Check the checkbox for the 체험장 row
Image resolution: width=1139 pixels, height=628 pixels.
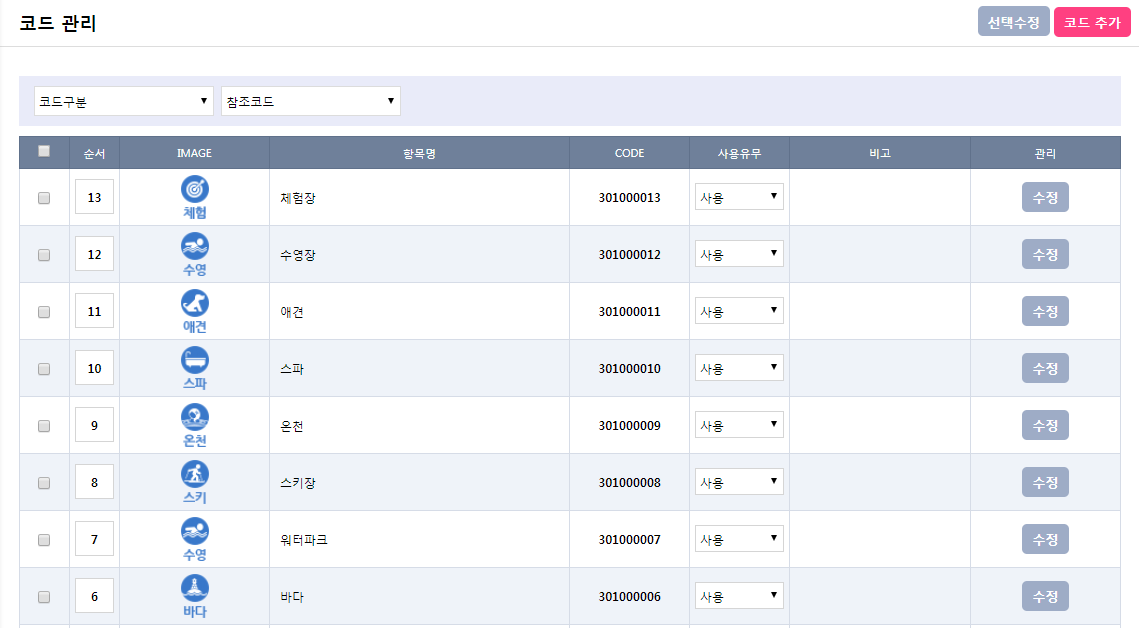44,198
